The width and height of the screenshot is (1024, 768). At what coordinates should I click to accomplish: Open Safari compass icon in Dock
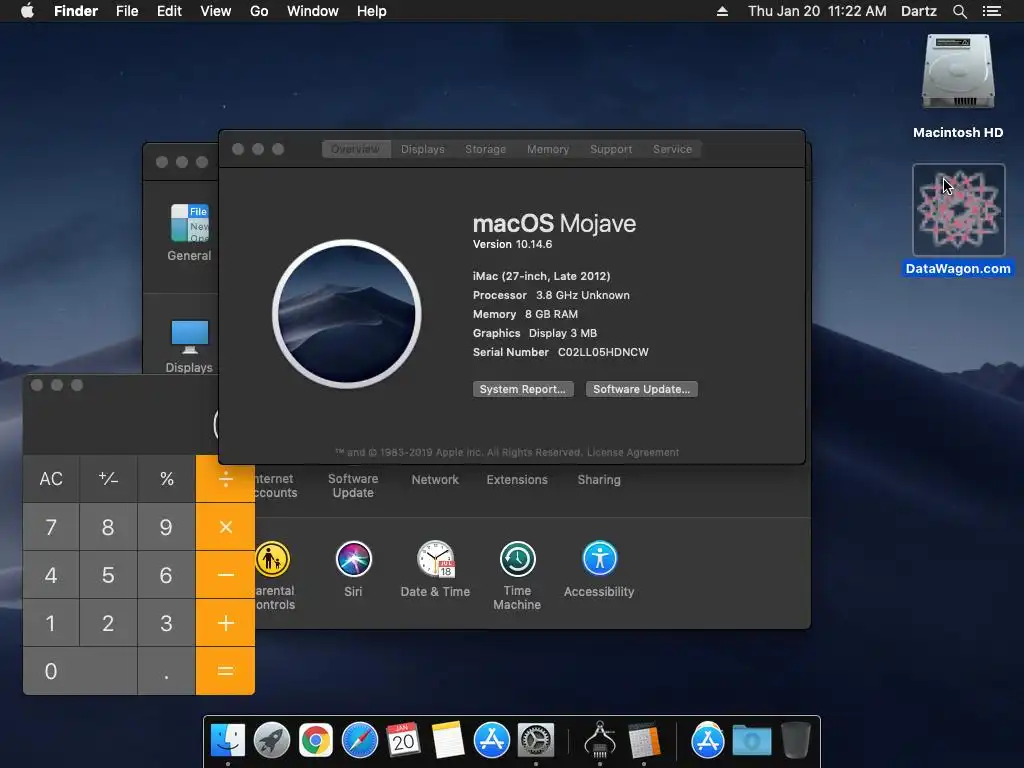pyautogui.click(x=360, y=741)
